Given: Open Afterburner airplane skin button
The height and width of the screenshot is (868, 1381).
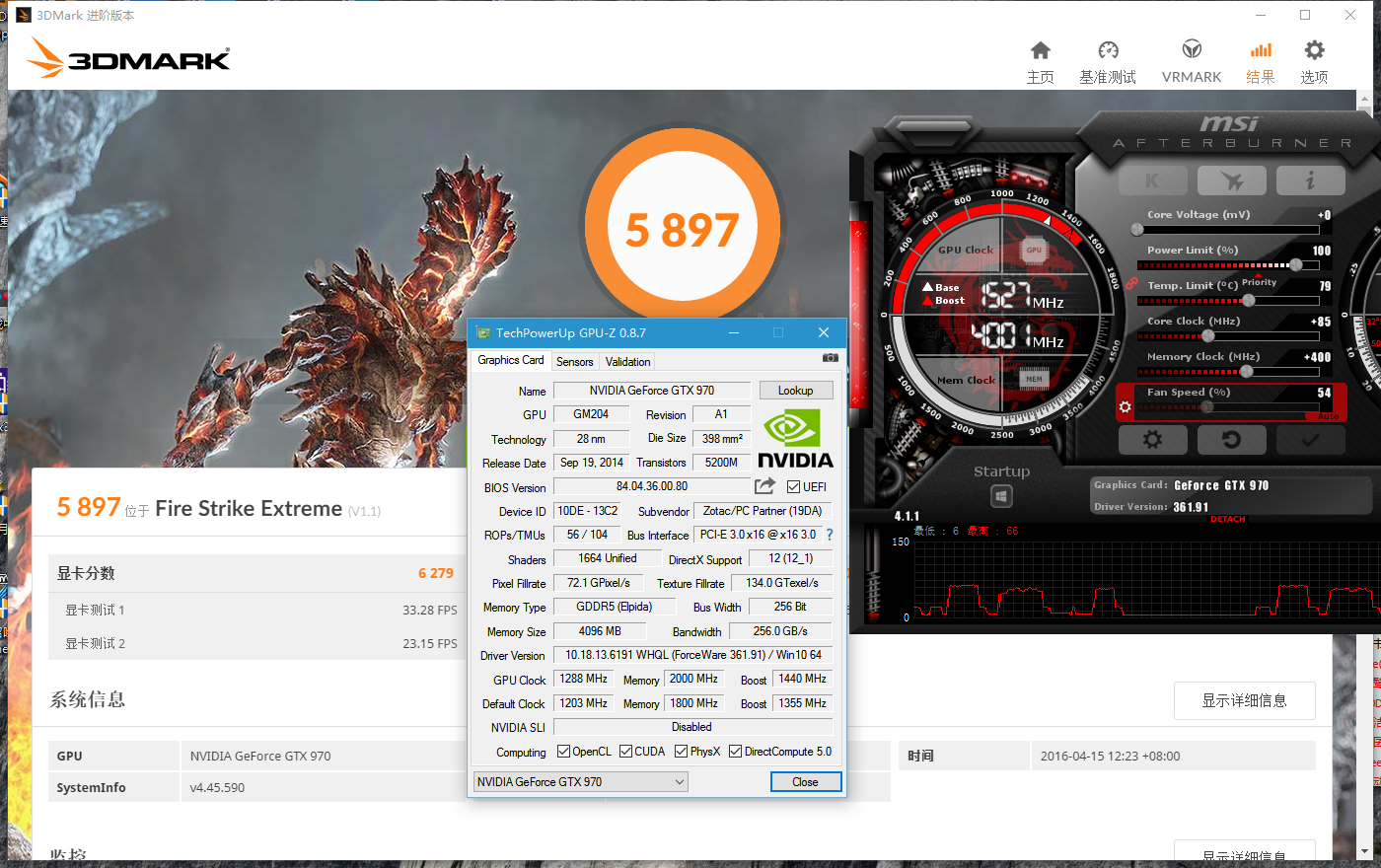Looking at the screenshot, I should [x=1231, y=181].
